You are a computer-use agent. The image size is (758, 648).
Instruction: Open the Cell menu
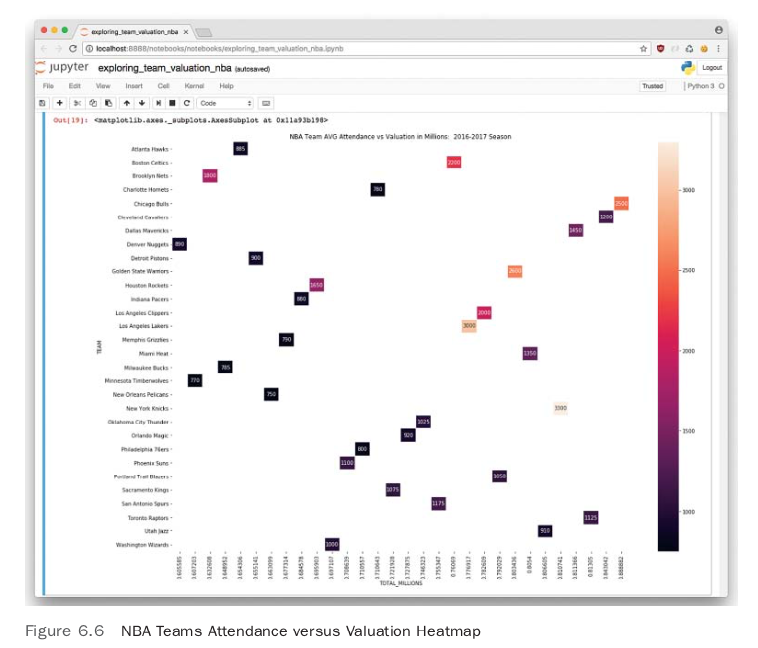[x=163, y=86]
